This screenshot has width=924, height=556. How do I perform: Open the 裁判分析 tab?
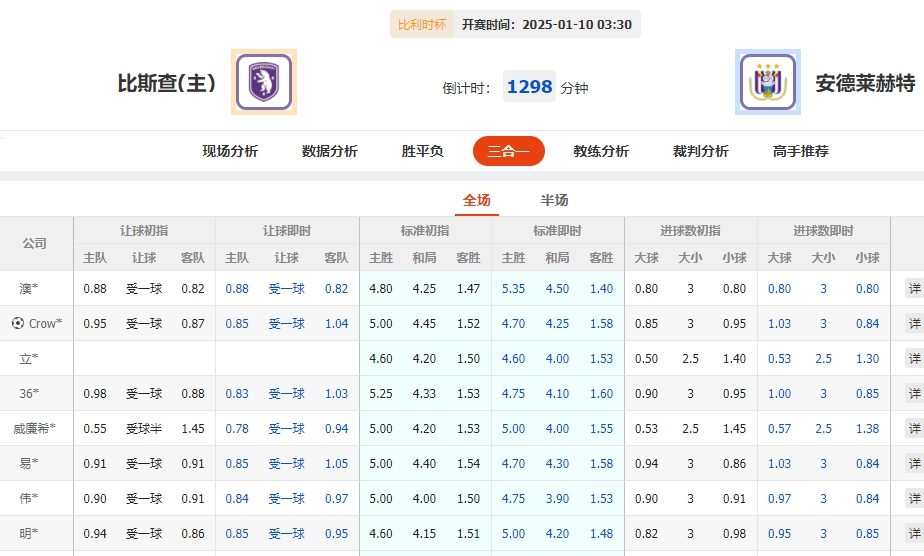(701, 151)
